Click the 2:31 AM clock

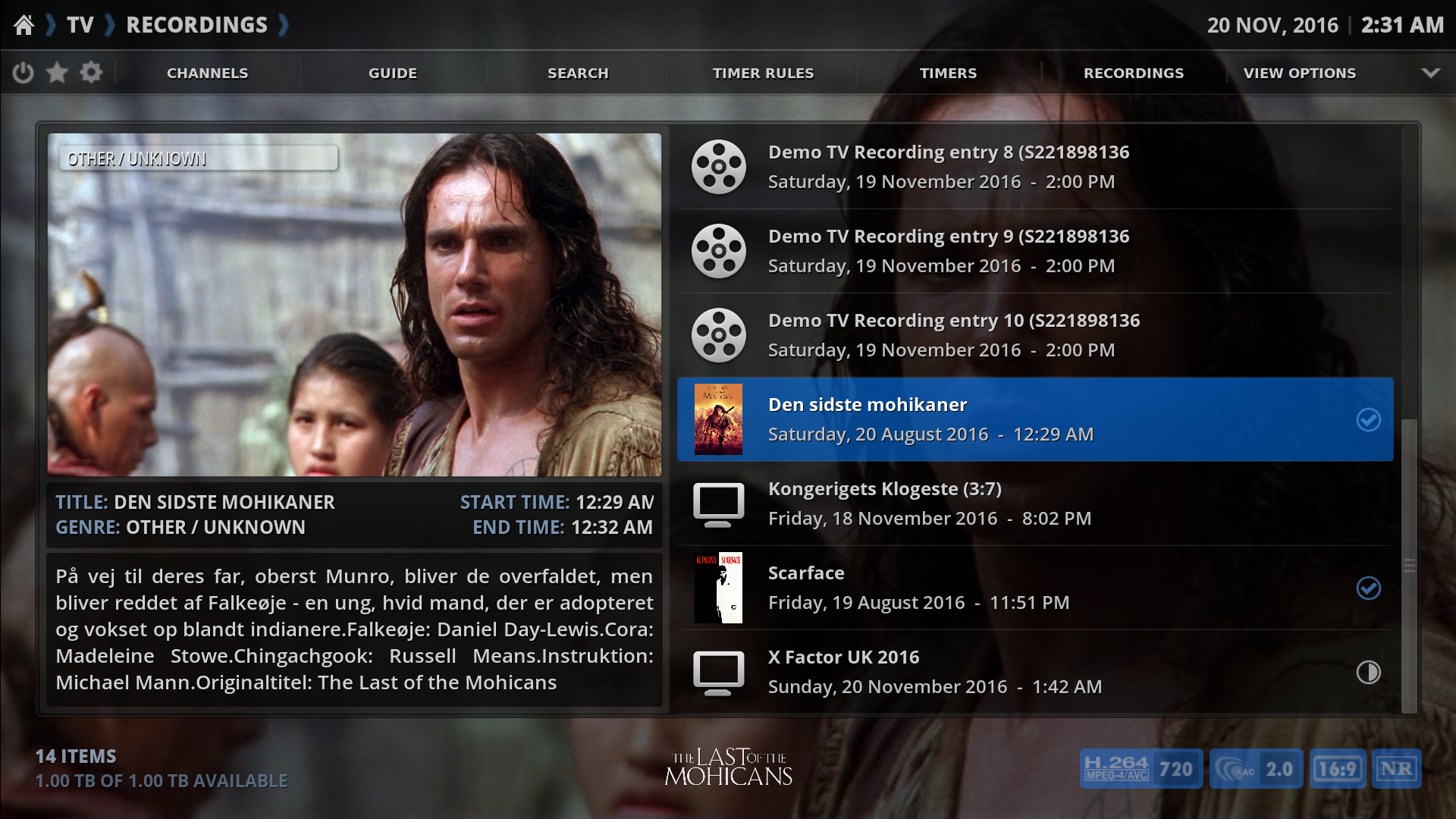click(x=1402, y=25)
